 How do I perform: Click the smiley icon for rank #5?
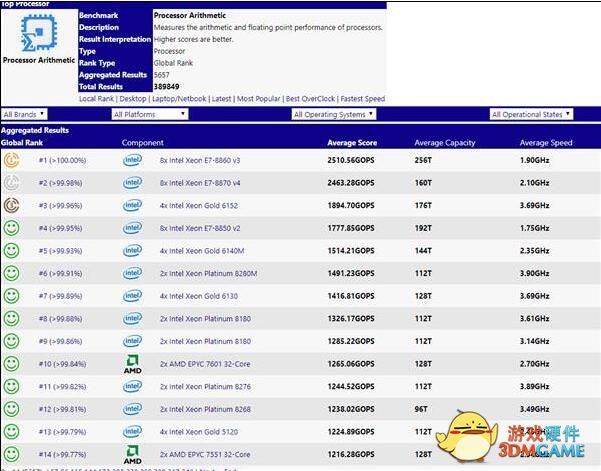[x=11, y=251]
